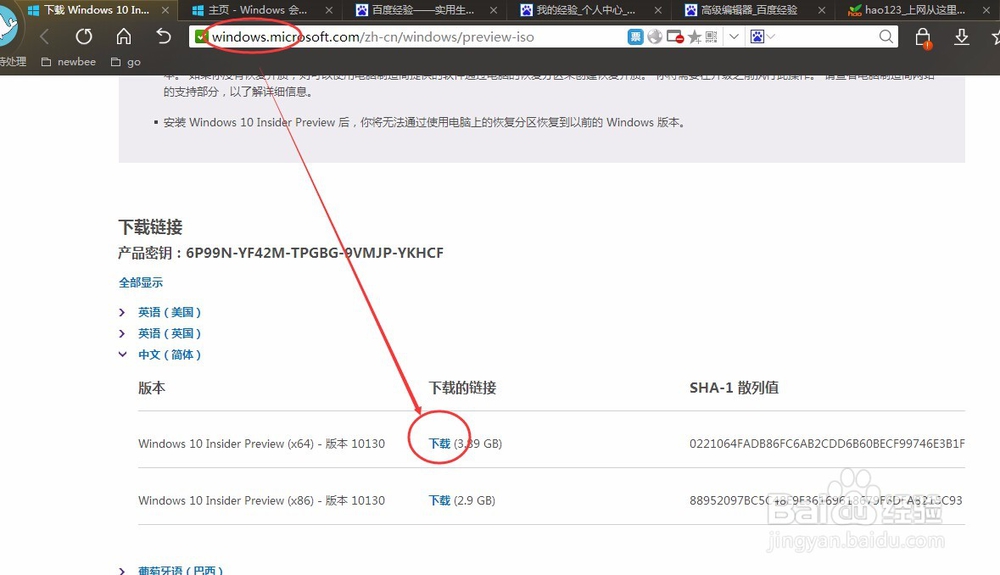
Task: Open the 英语（英国）language link
Action: (x=170, y=333)
